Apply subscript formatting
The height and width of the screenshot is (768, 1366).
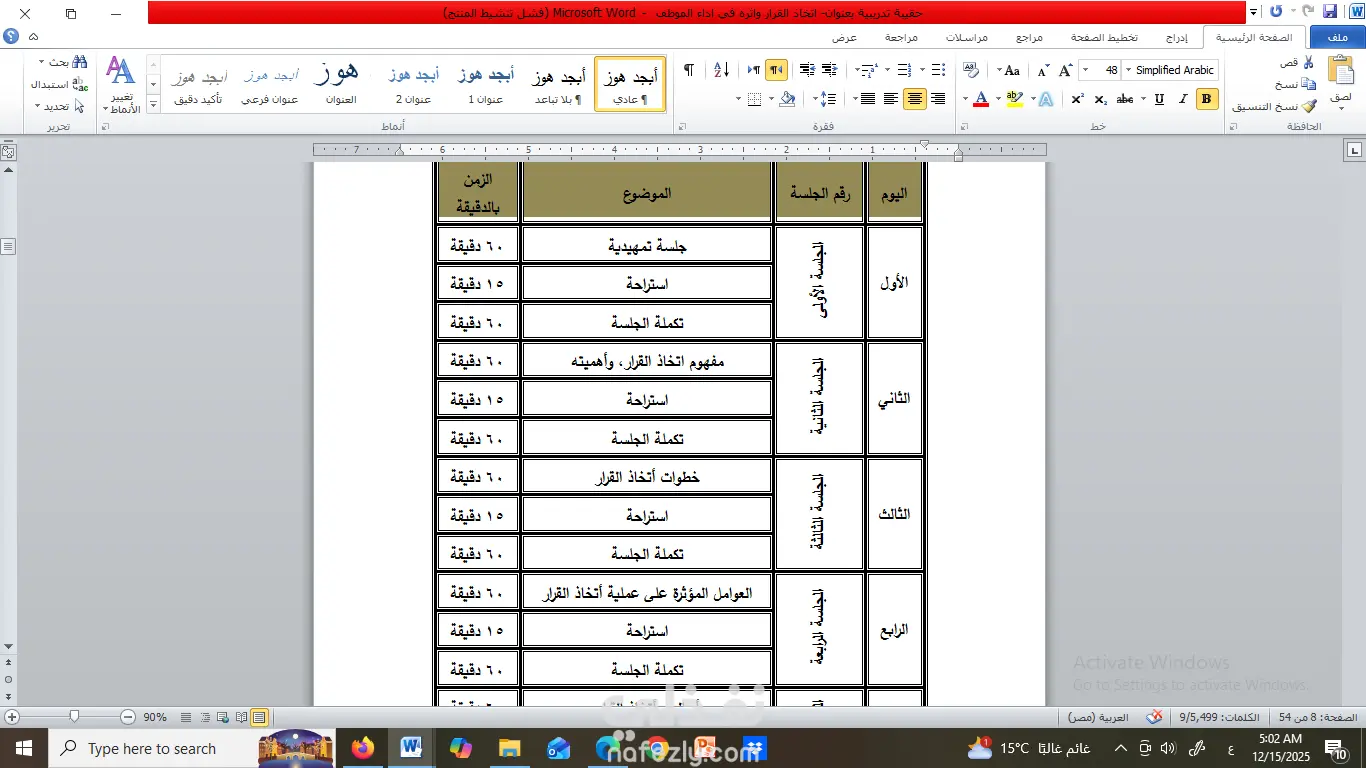[x=1101, y=99]
